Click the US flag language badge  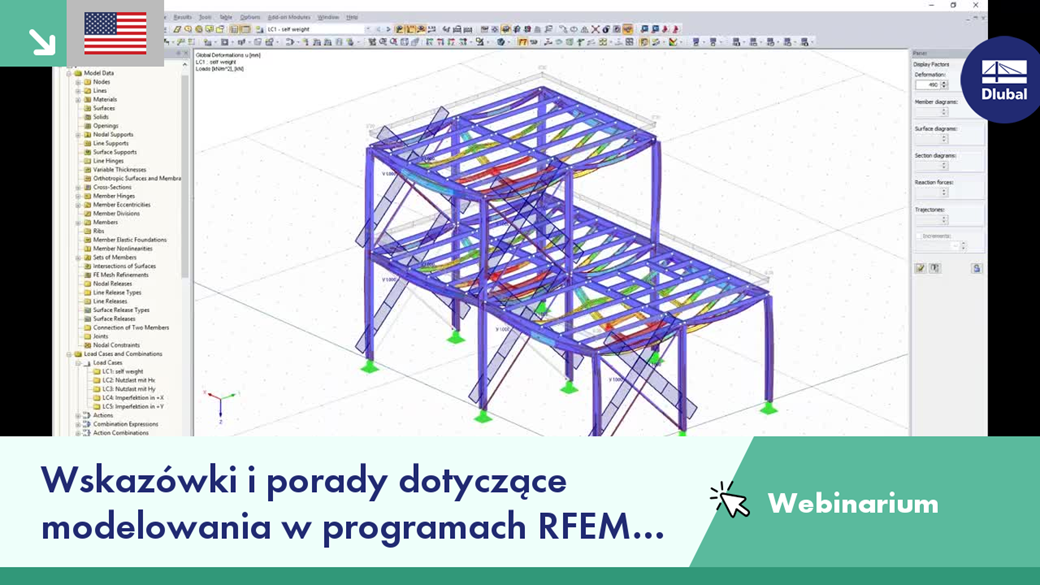pos(115,33)
